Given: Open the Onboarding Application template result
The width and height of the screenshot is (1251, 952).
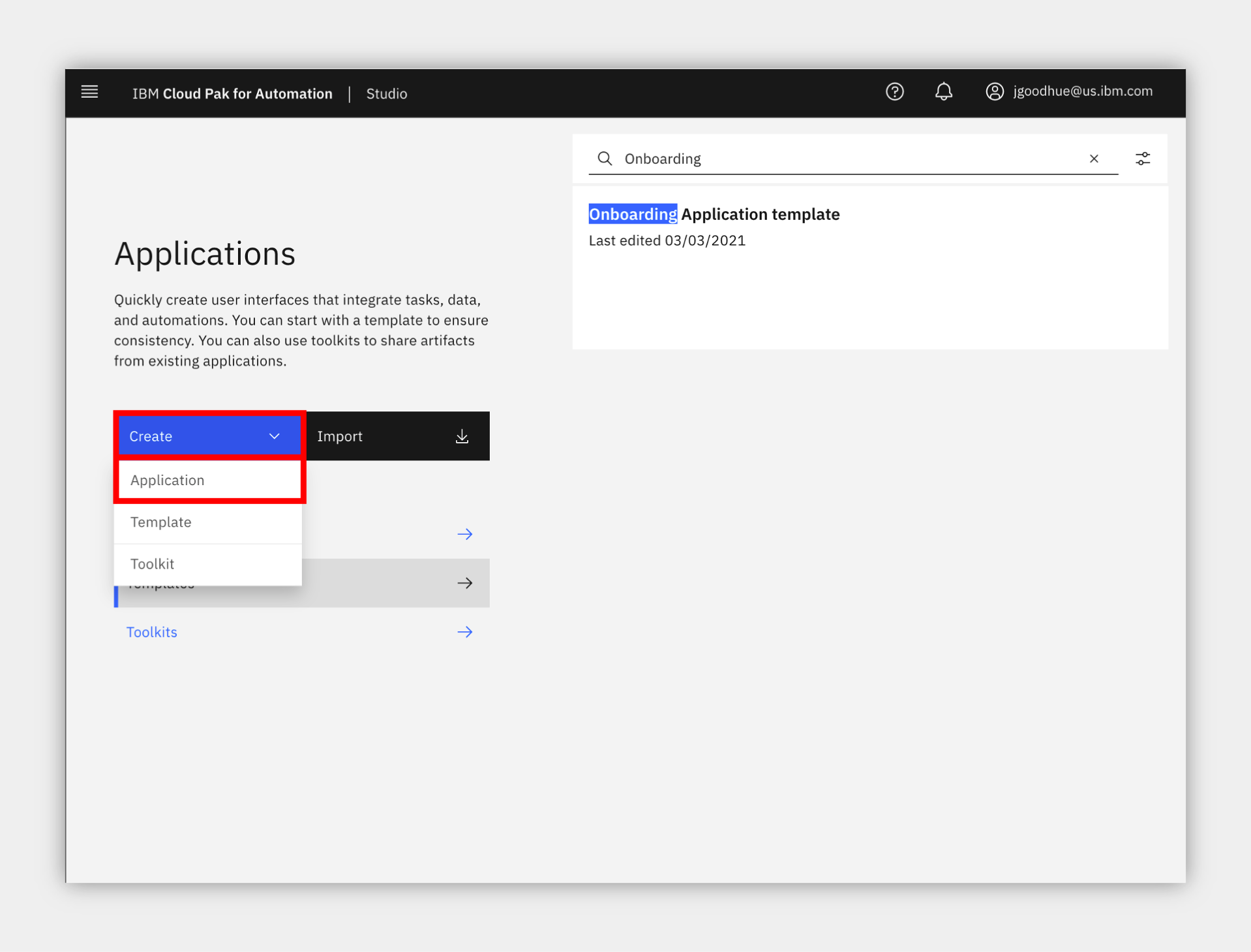Looking at the screenshot, I should pyautogui.click(x=714, y=214).
